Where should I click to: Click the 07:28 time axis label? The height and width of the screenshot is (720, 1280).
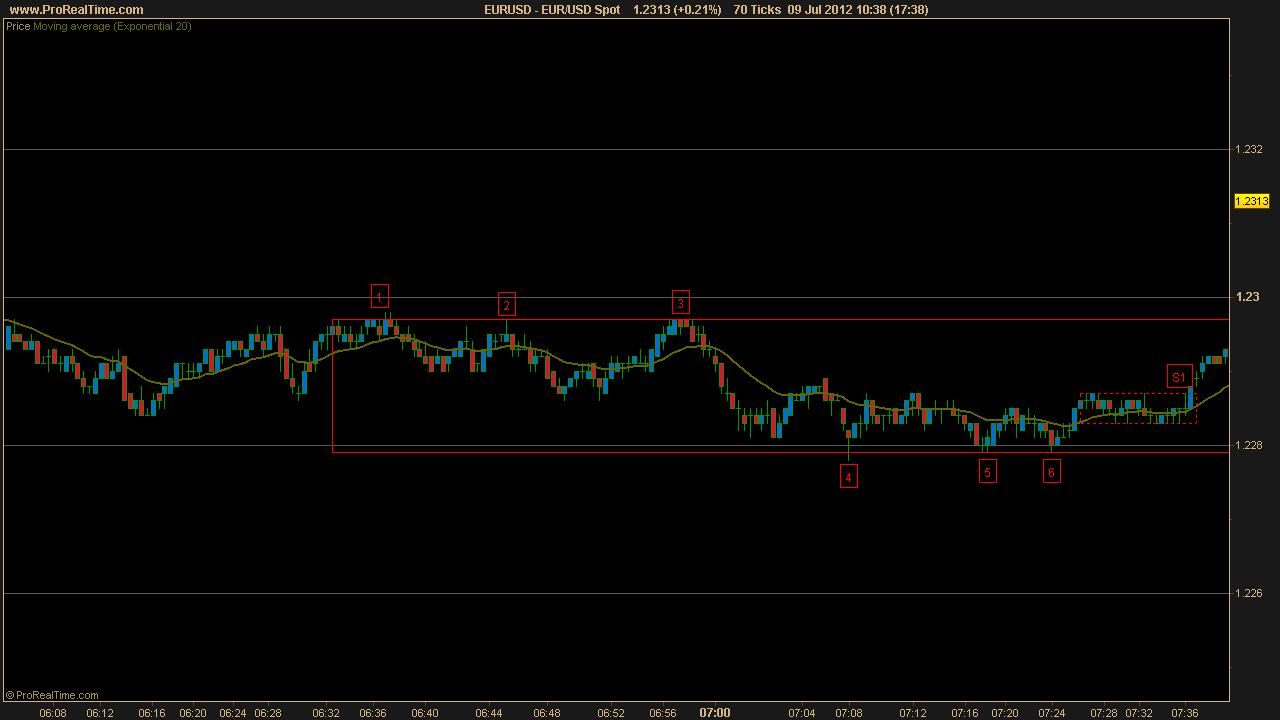coord(1104,713)
